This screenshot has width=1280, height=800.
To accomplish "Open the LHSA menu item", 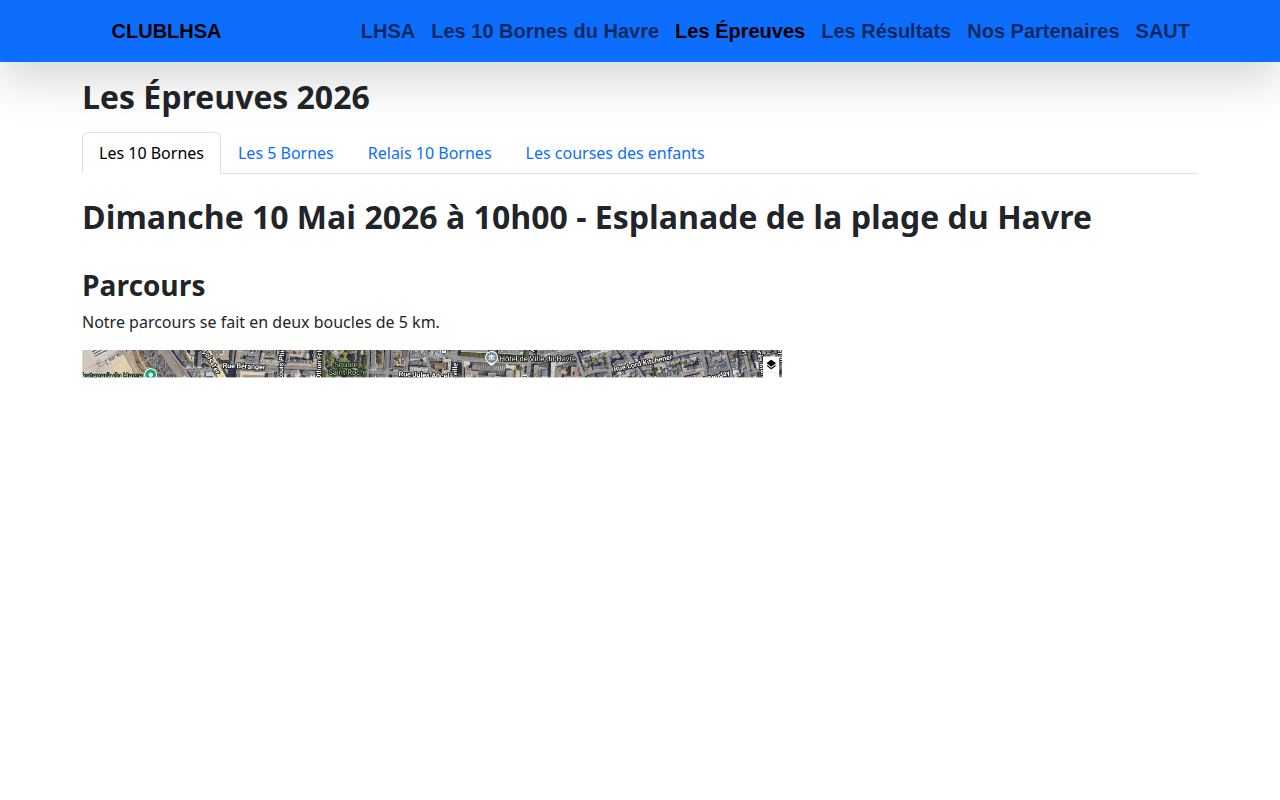I will click(388, 31).
